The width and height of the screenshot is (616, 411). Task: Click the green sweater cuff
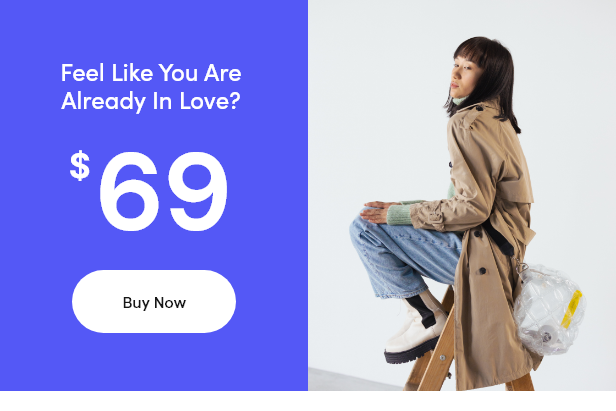(399, 214)
